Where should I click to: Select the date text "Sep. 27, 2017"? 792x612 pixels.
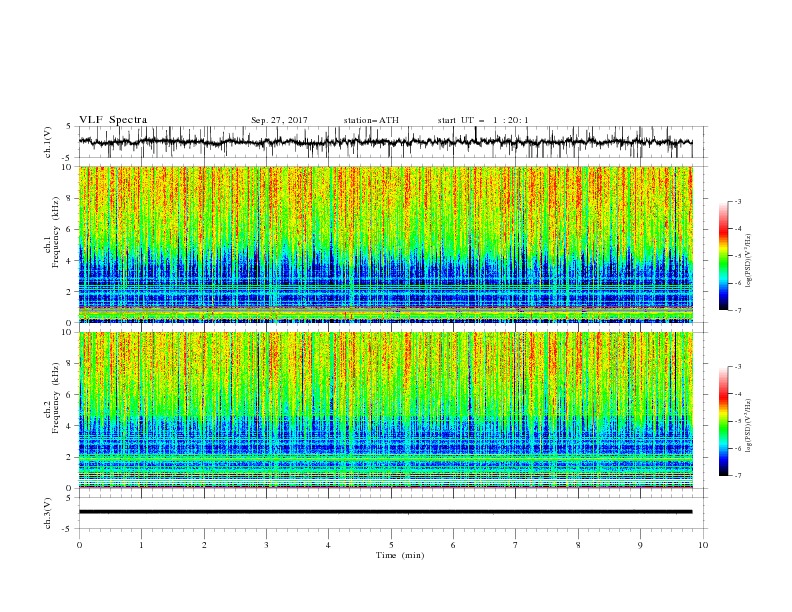[x=279, y=120]
